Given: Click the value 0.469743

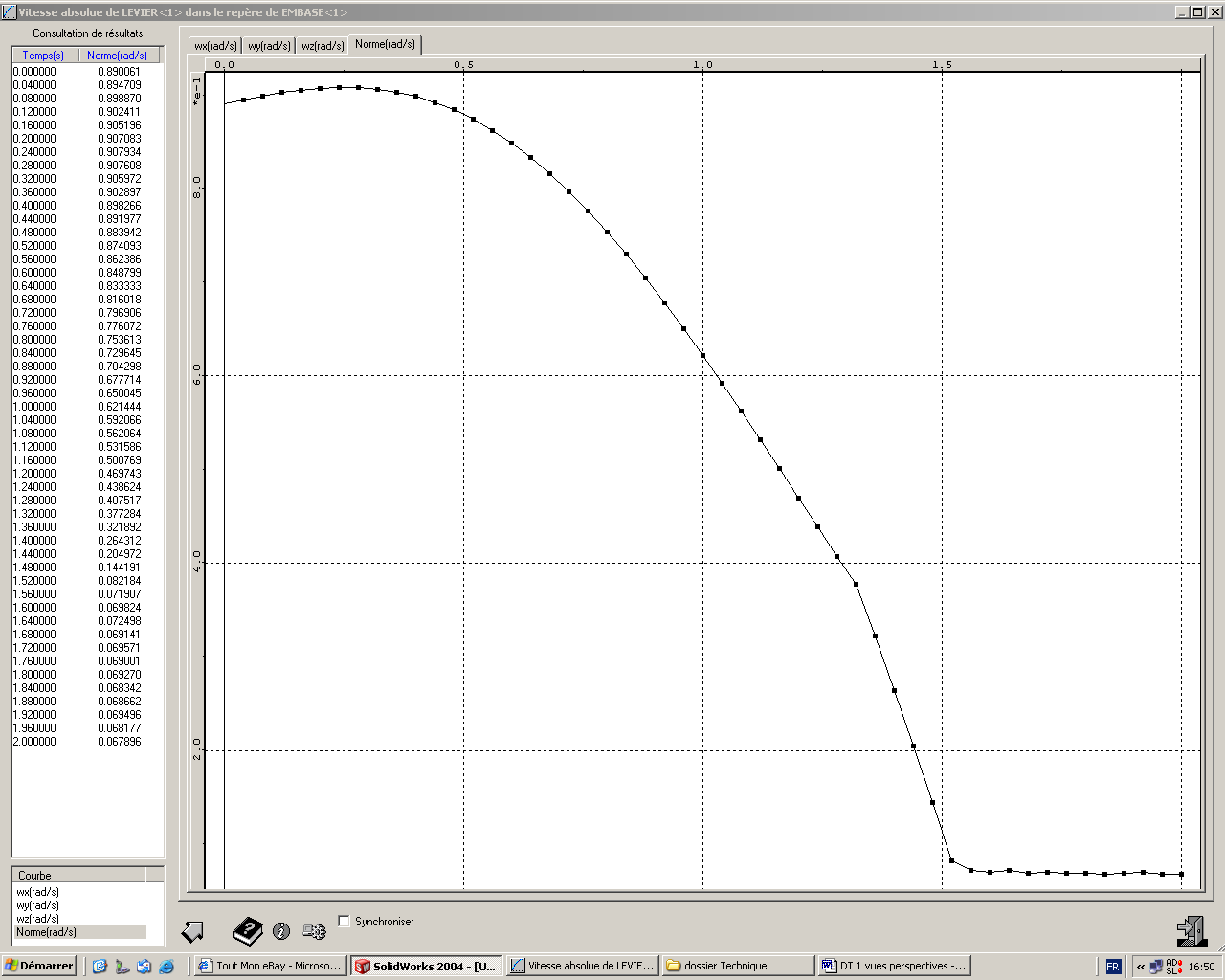Looking at the screenshot, I should pos(119,474).
